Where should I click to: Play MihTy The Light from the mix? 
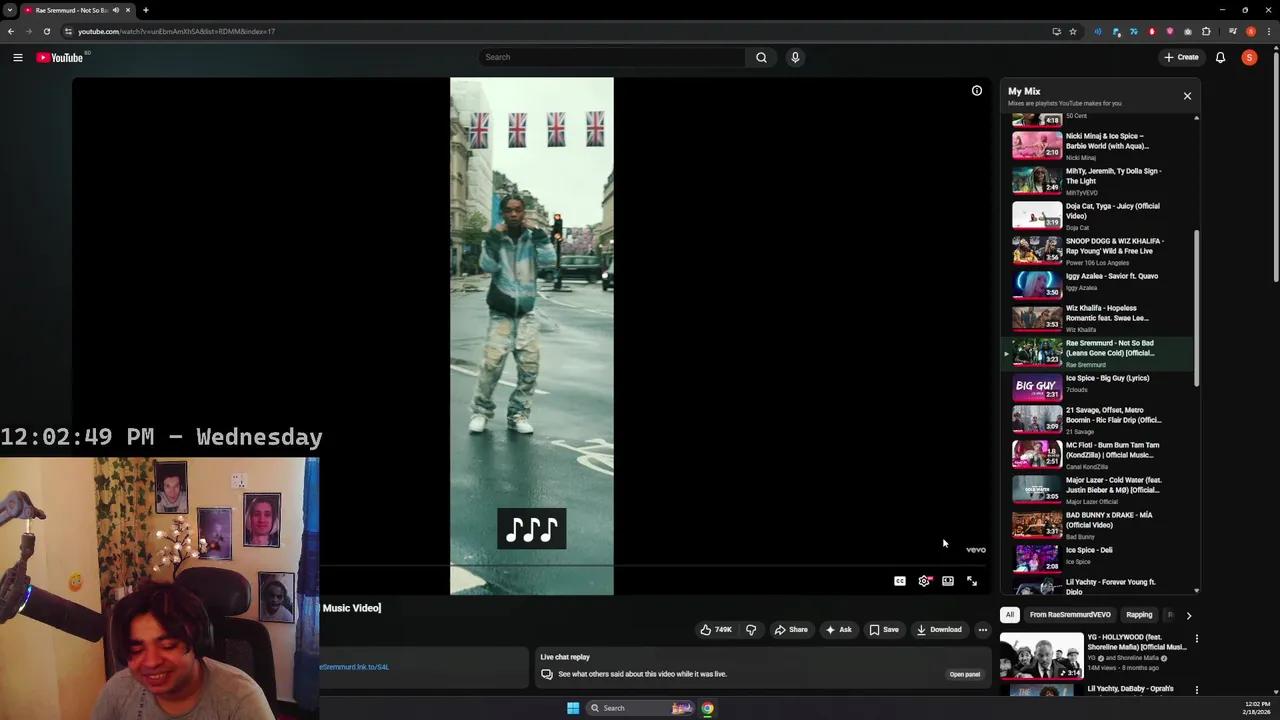tap(1097, 181)
